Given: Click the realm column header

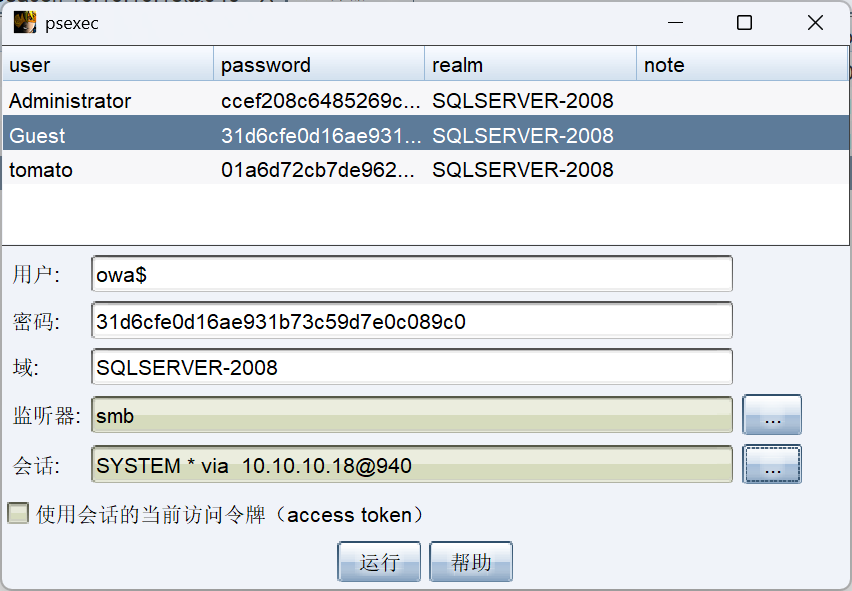Looking at the screenshot, I should coord(530,65).
